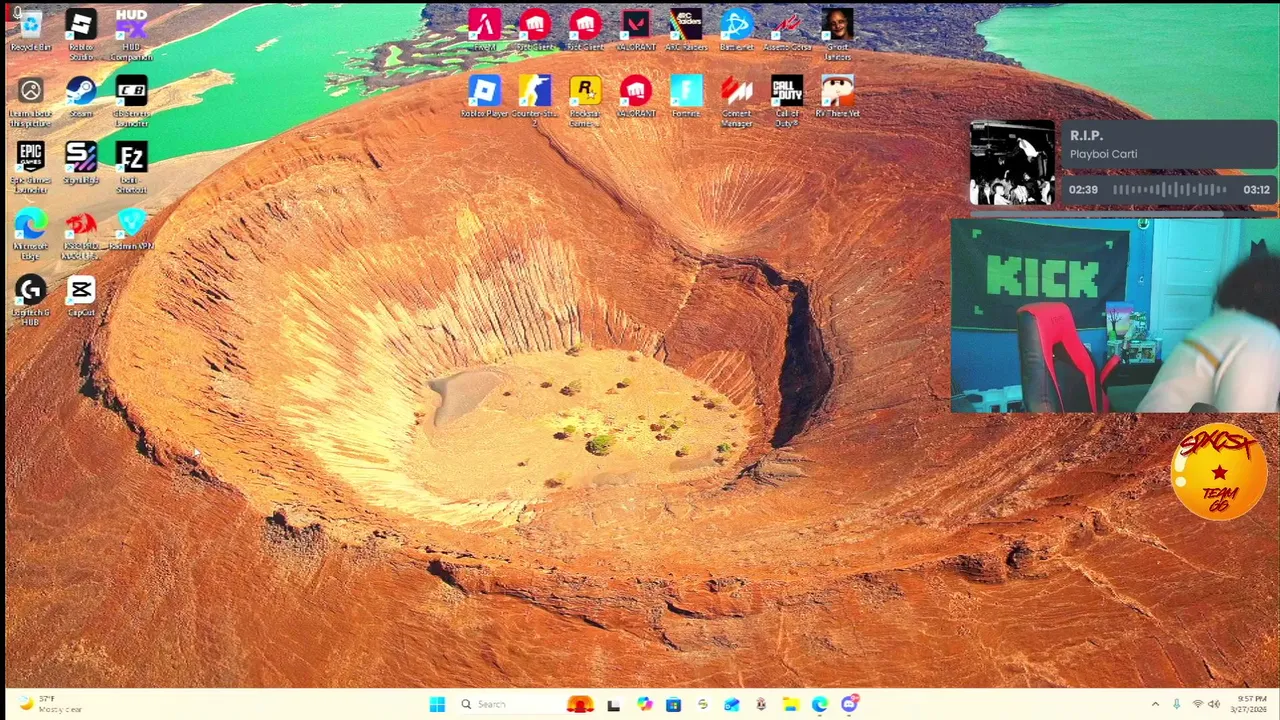1280x720 pixels.
Task: Open File Explorer from the taskbar
Action: coord(790,704)
